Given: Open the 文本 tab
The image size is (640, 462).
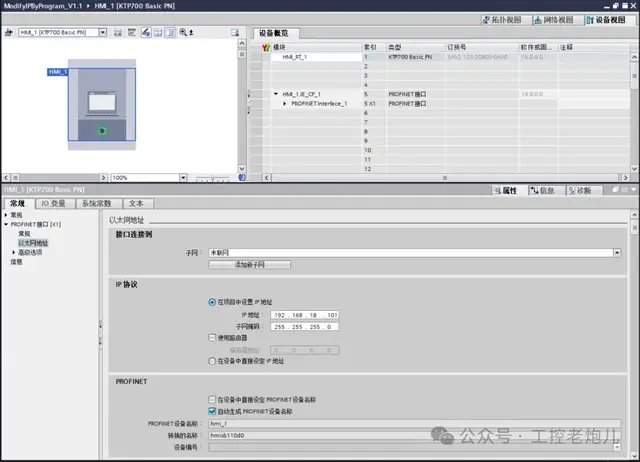Looking at the screenshot, I should tap(136, 203).
